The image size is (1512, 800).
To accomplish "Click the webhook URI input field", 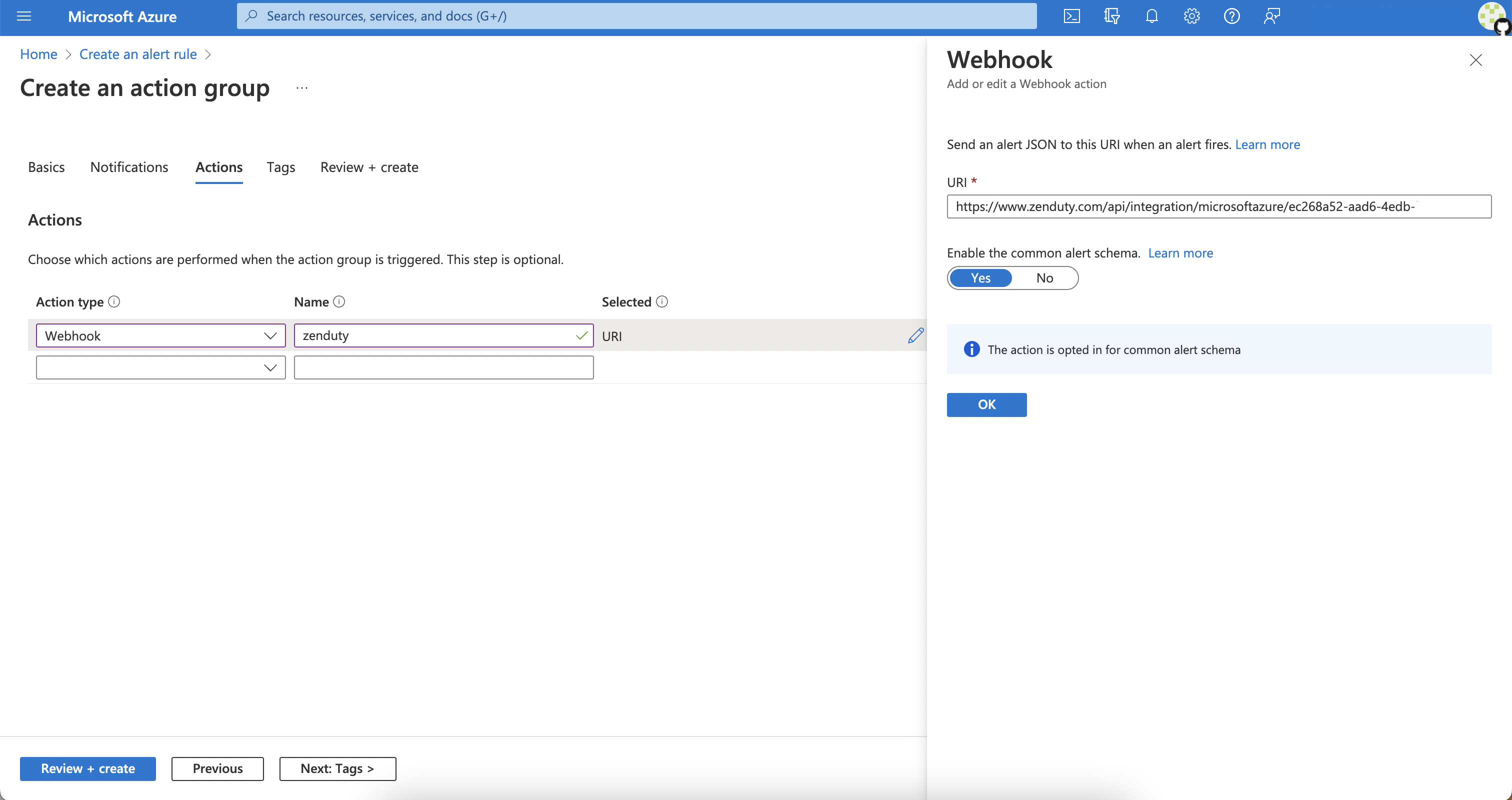I will pyautogui.click(x=1218, y=206).
